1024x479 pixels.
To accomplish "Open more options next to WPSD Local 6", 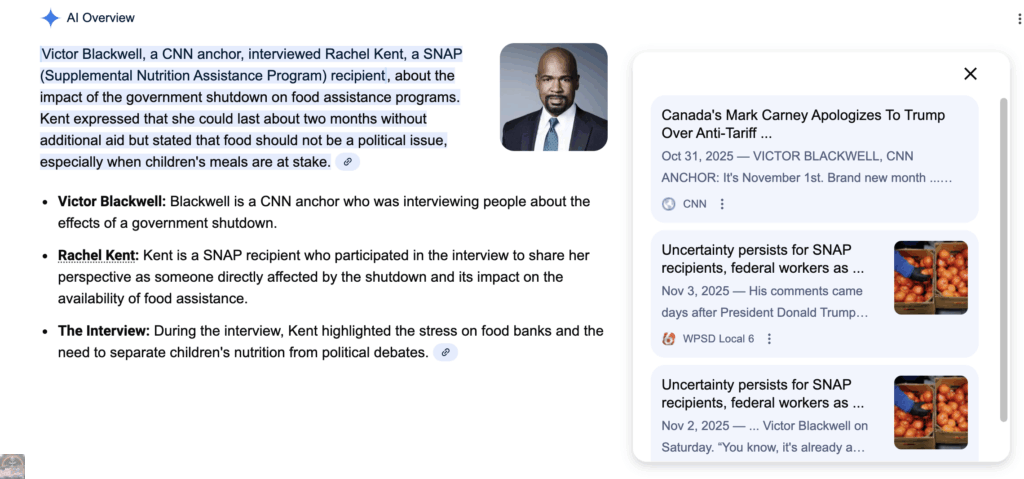I will (769, 339).
